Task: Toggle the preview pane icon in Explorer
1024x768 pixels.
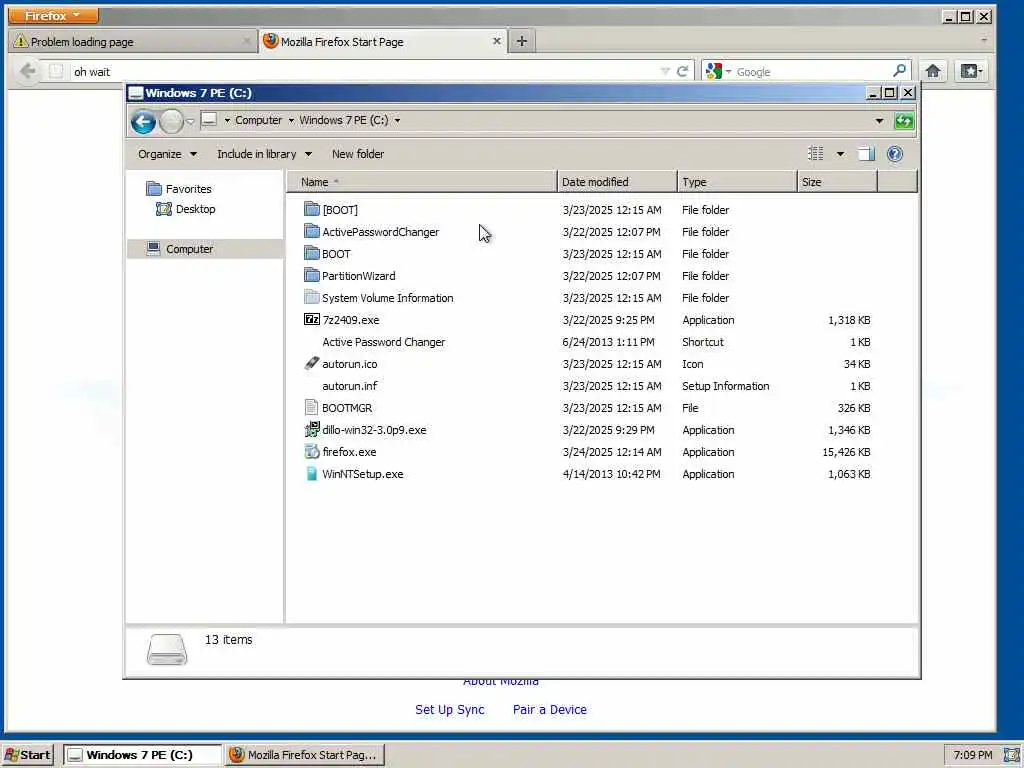Action: pyautogui.click(x=866, y=154)
